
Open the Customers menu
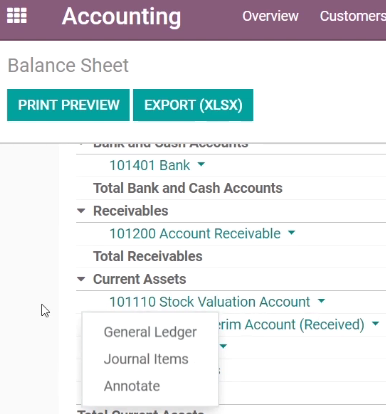353,16
